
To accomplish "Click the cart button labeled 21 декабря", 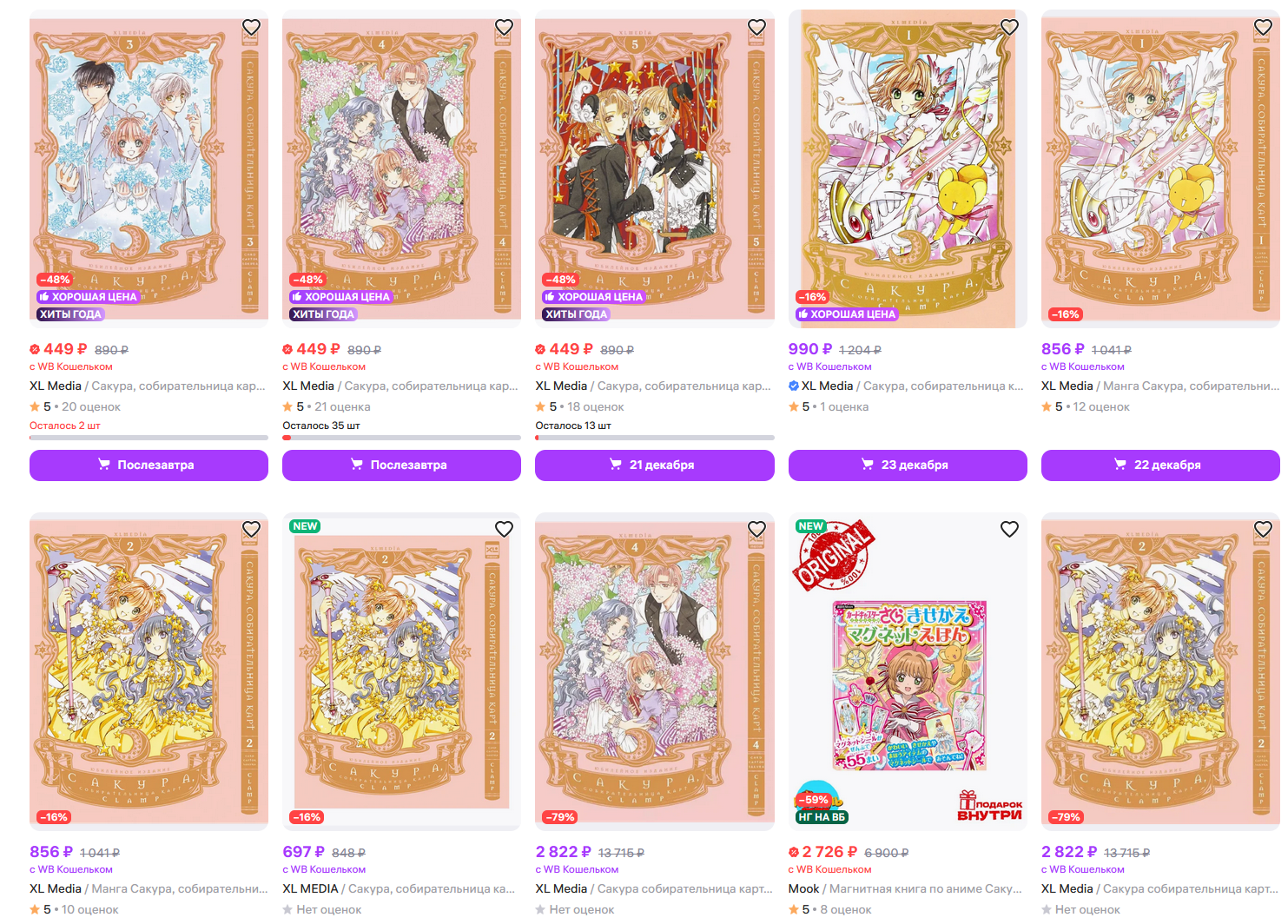I will point(654,465).
